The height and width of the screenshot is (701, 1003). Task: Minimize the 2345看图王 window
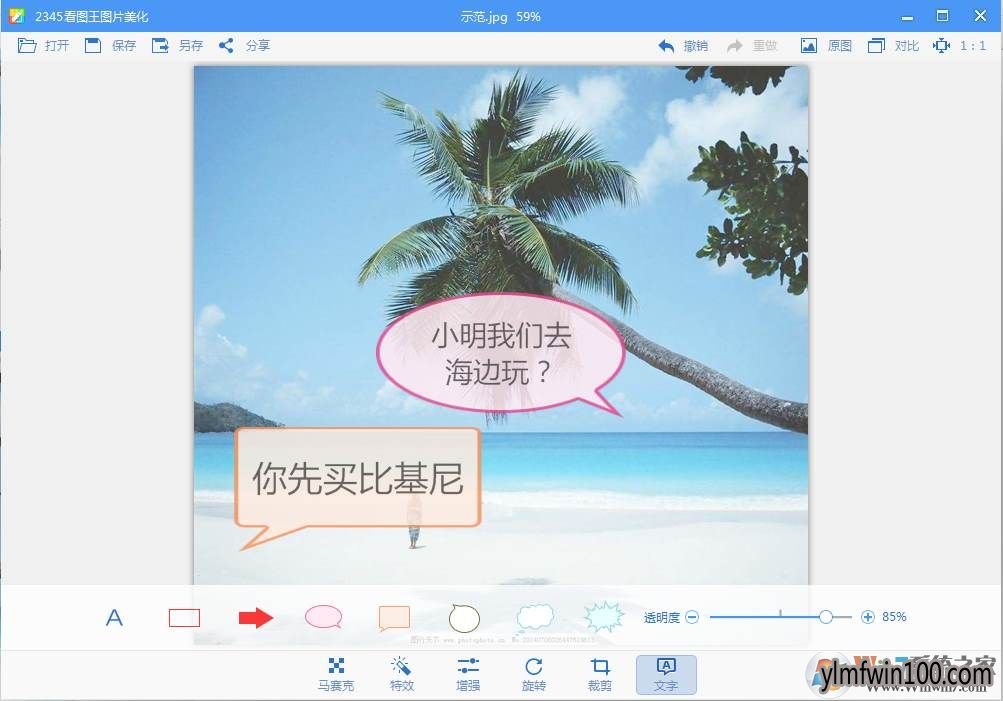907,17
